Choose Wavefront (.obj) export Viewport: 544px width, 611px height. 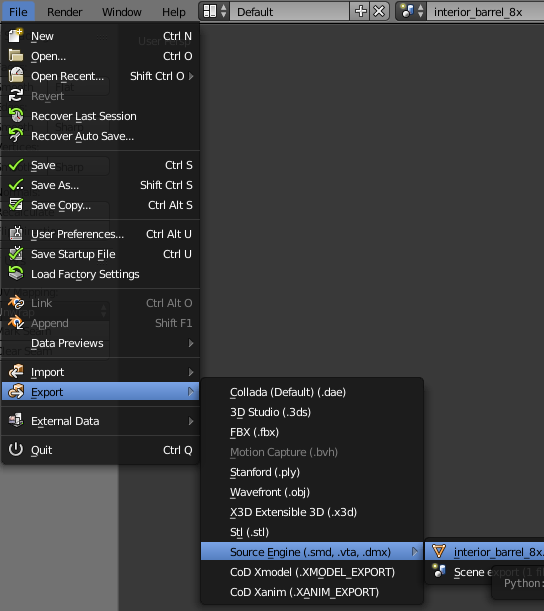click(270, 492)
